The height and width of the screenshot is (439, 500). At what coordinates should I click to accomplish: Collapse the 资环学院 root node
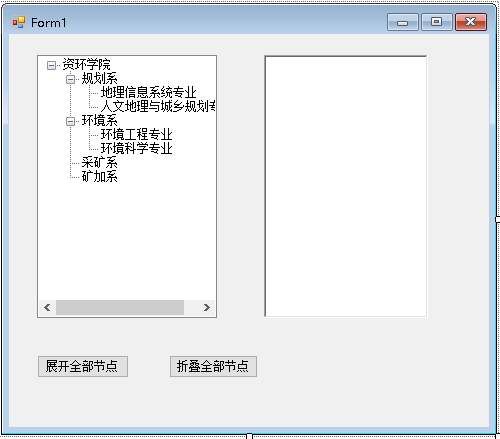coord(51,65)
